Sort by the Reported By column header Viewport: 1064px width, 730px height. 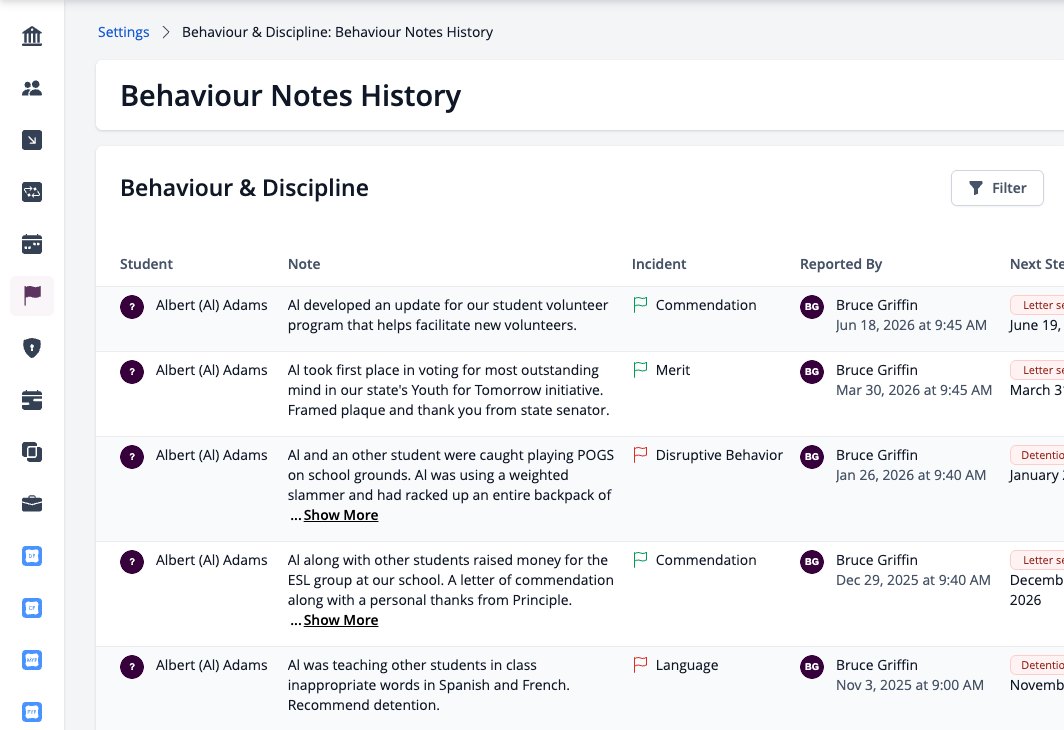coord(841,264)
